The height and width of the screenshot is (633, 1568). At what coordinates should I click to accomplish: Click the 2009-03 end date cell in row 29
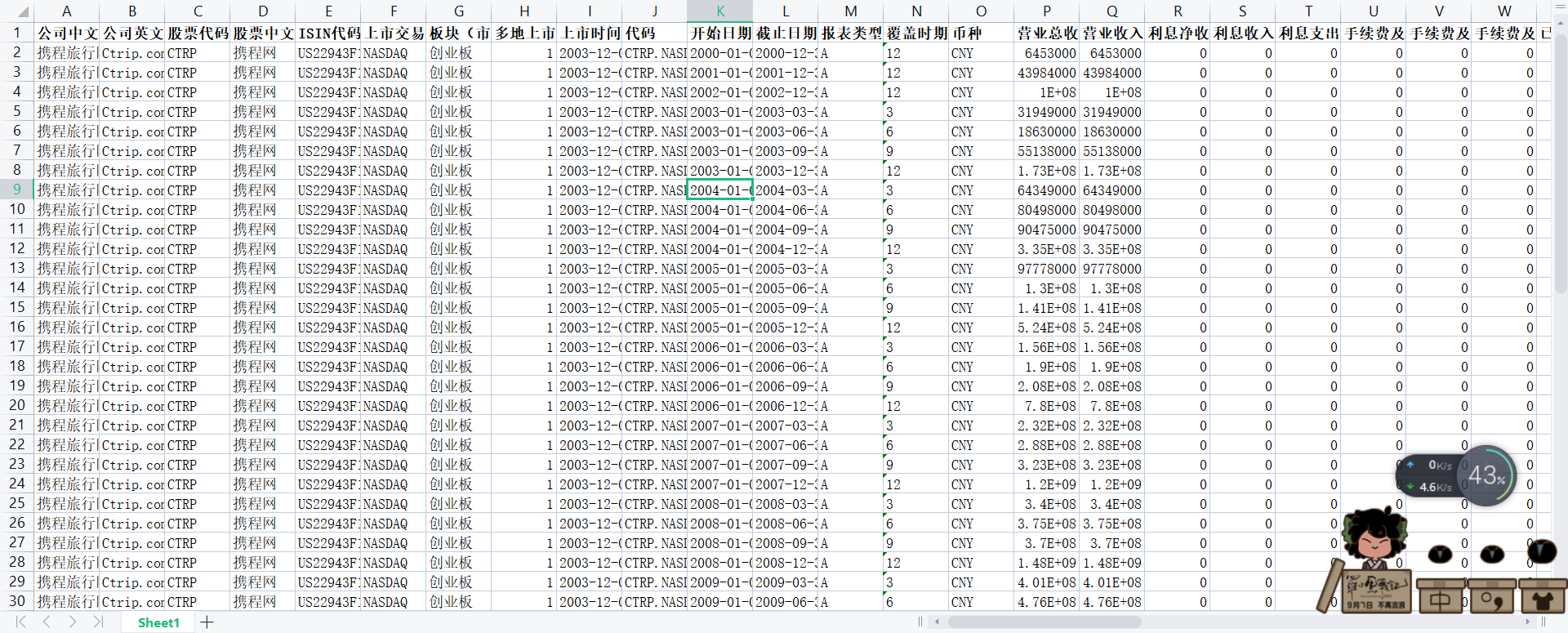coord(786,582)
